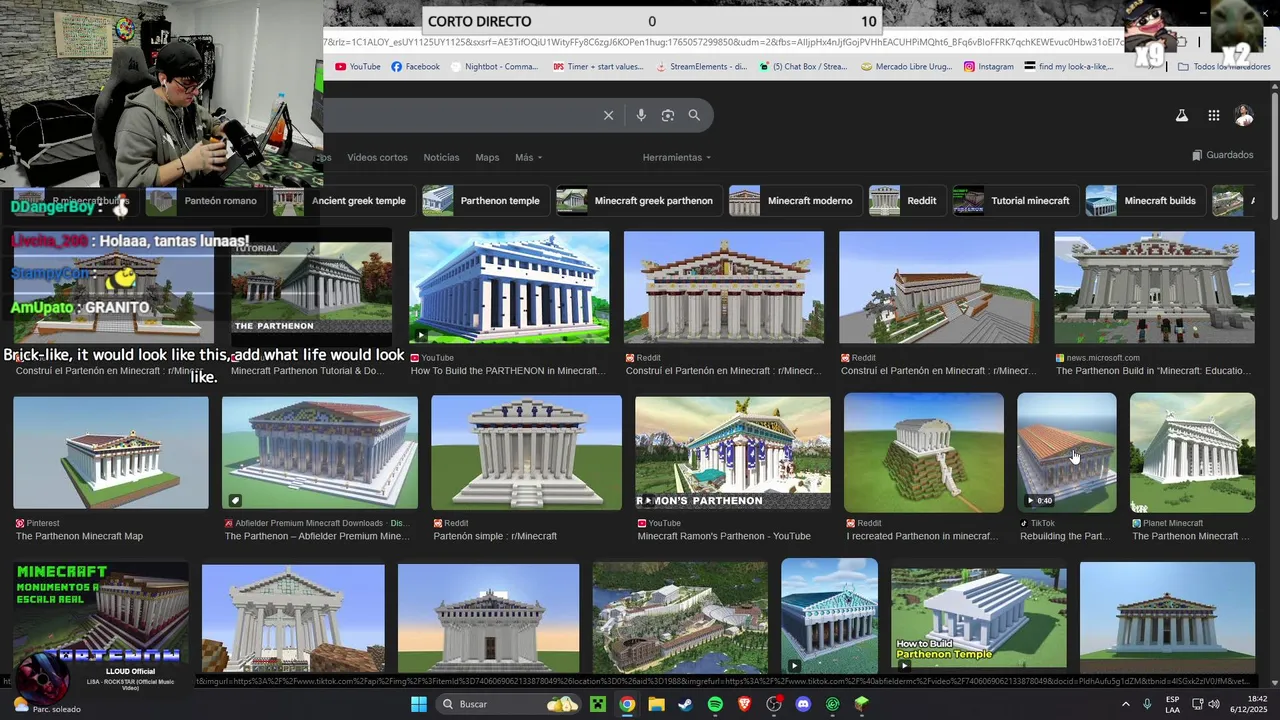Select Tutorial minecraft filter chip

pos(1014,201)
